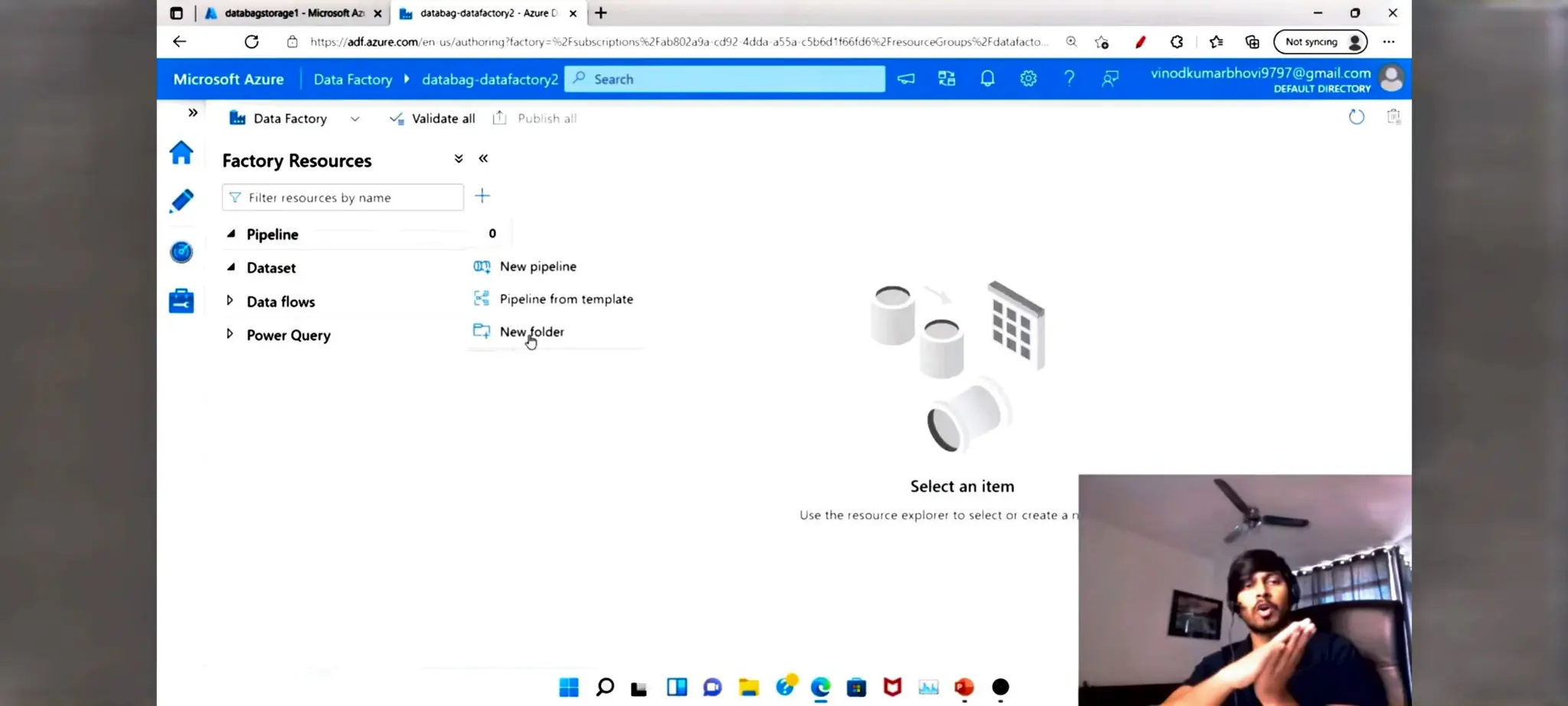The width and height of the screenshot is (1568, 706).
Task: Collapse the Pipeline tree node
Action: [230, 234]
